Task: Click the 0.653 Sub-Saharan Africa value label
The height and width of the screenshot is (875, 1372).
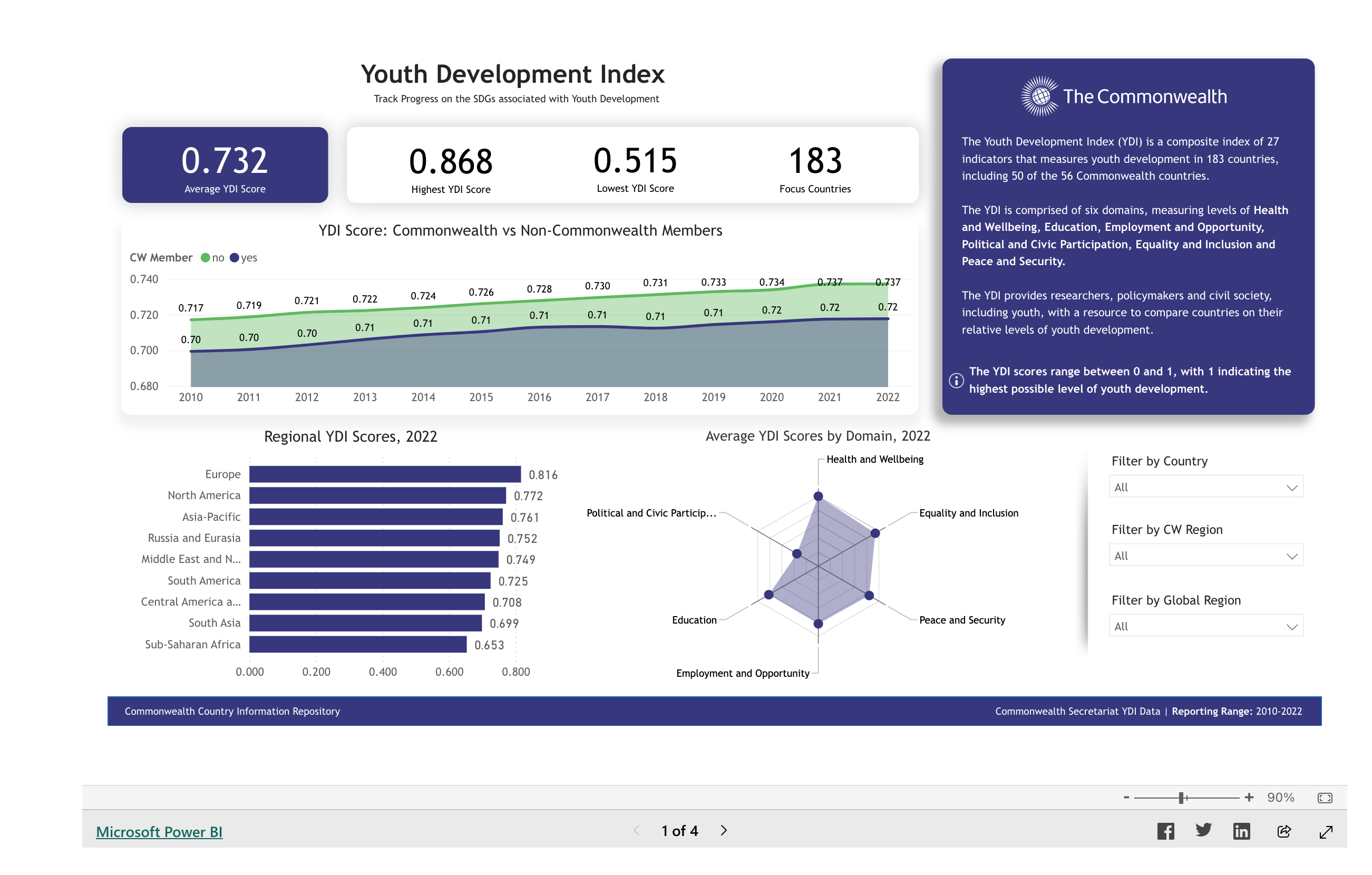Action: point(490,645)
